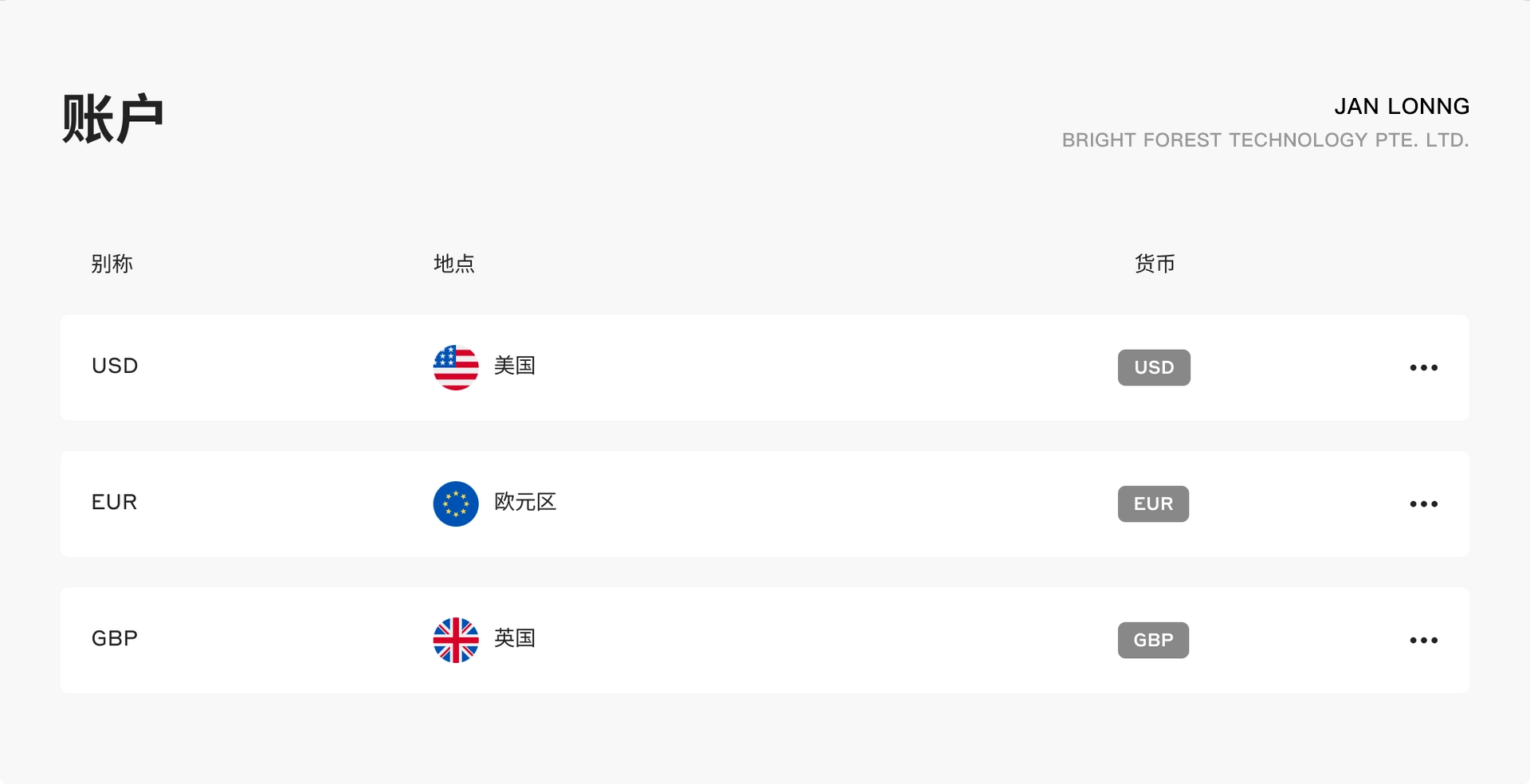This screenshot has height=784, width=1530.
Task: Select the GBP account alias text
Action: pyautogui.click(x=115, y=638)
